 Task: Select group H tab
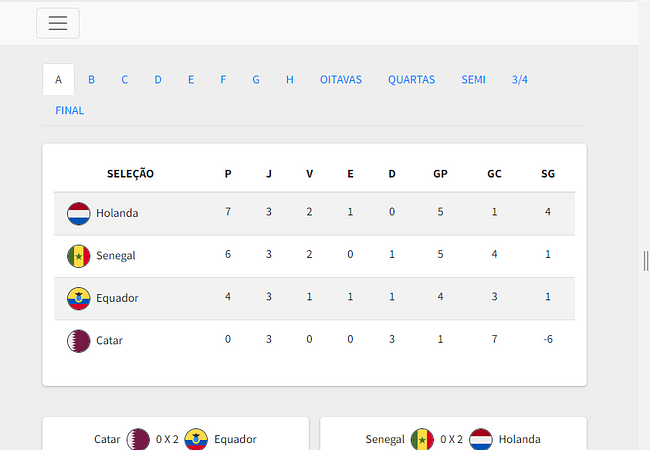pos(290,80)
